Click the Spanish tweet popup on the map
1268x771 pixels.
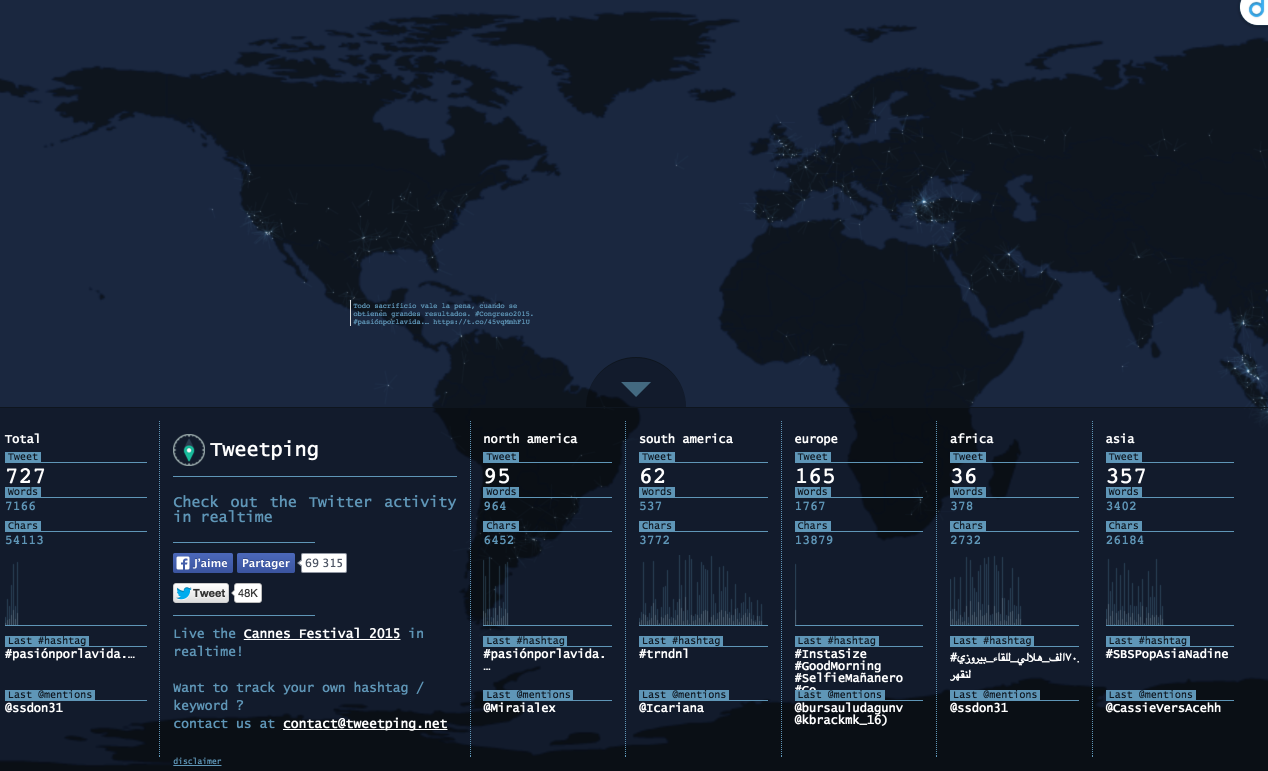coord(441,314)
